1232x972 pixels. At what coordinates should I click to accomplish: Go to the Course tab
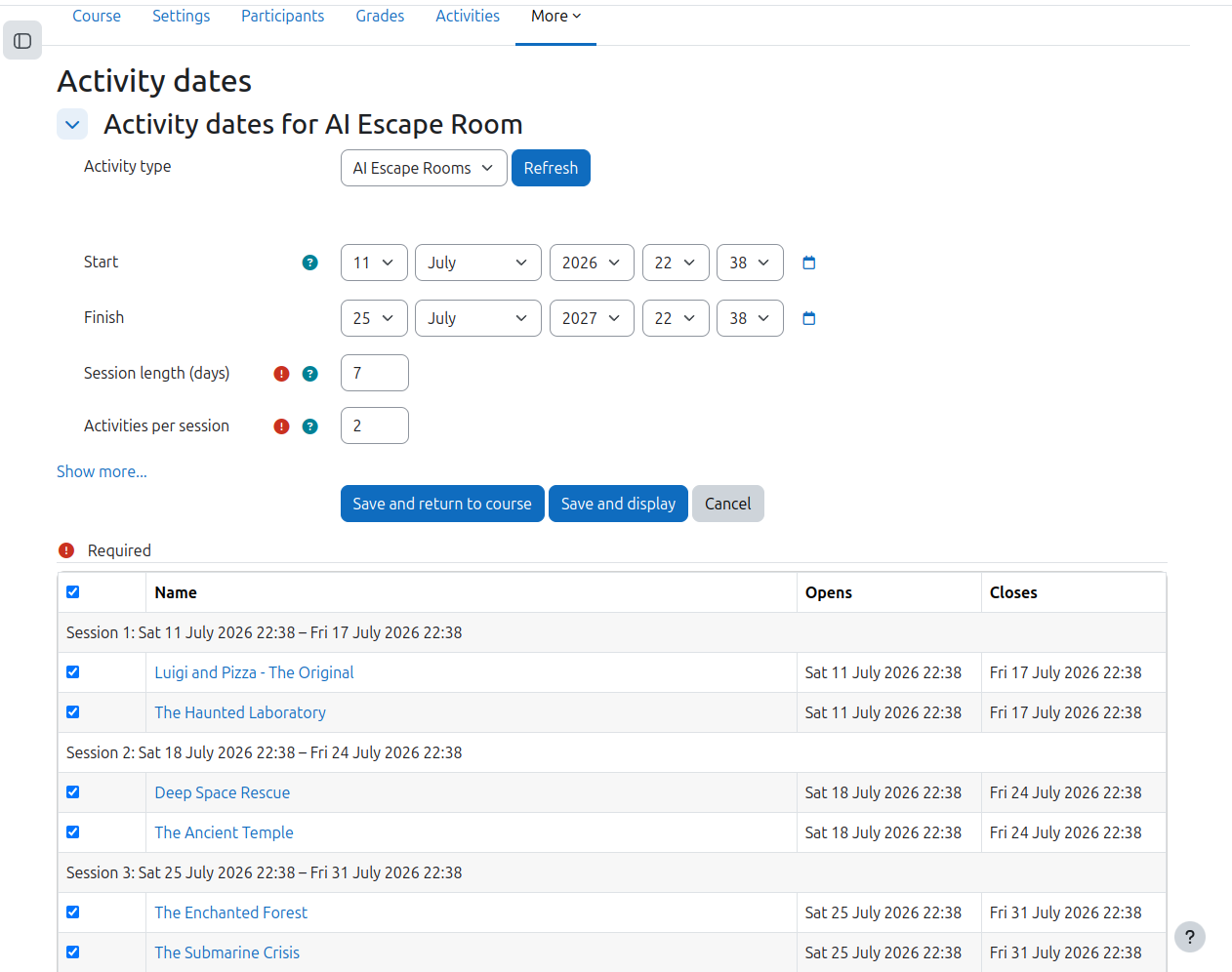tap(97, 17)
